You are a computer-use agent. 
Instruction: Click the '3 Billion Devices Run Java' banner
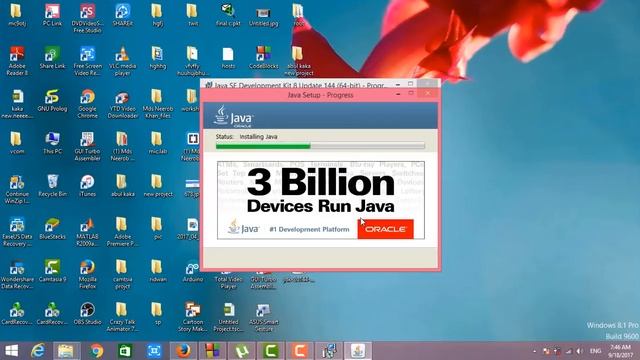point(321,200)
